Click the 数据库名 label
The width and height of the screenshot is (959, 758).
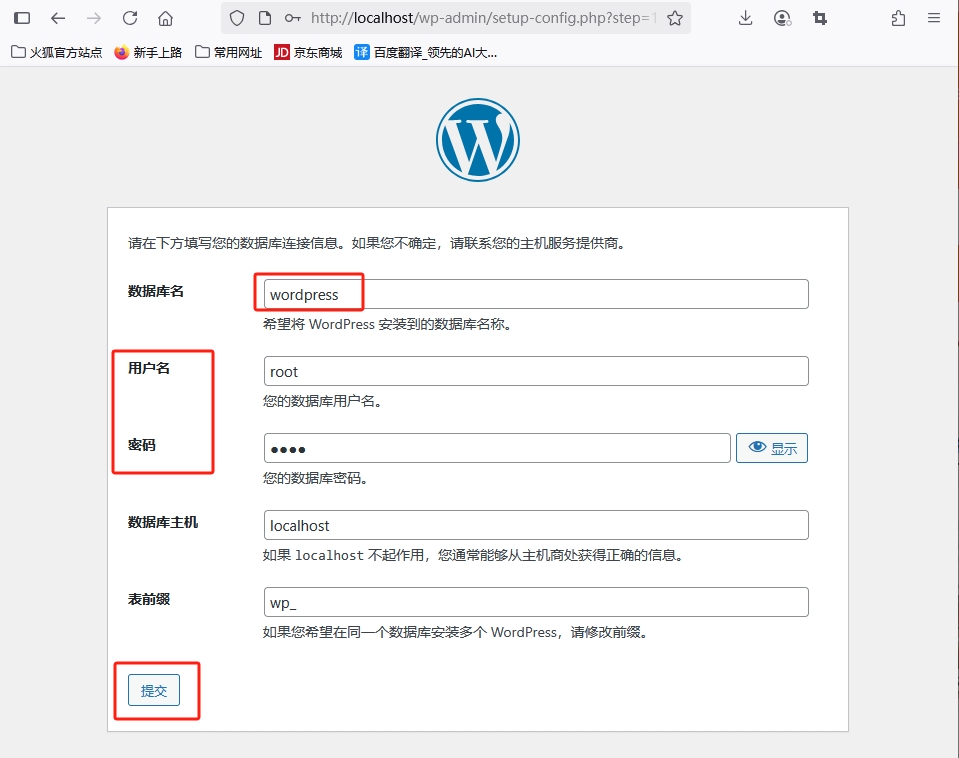coord(155,291)
